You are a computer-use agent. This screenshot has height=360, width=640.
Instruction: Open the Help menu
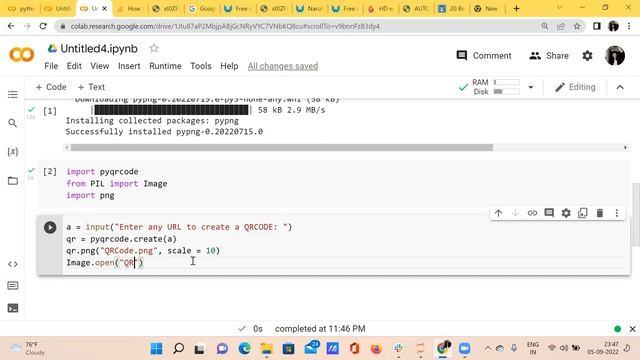click(x=229, y=66)
